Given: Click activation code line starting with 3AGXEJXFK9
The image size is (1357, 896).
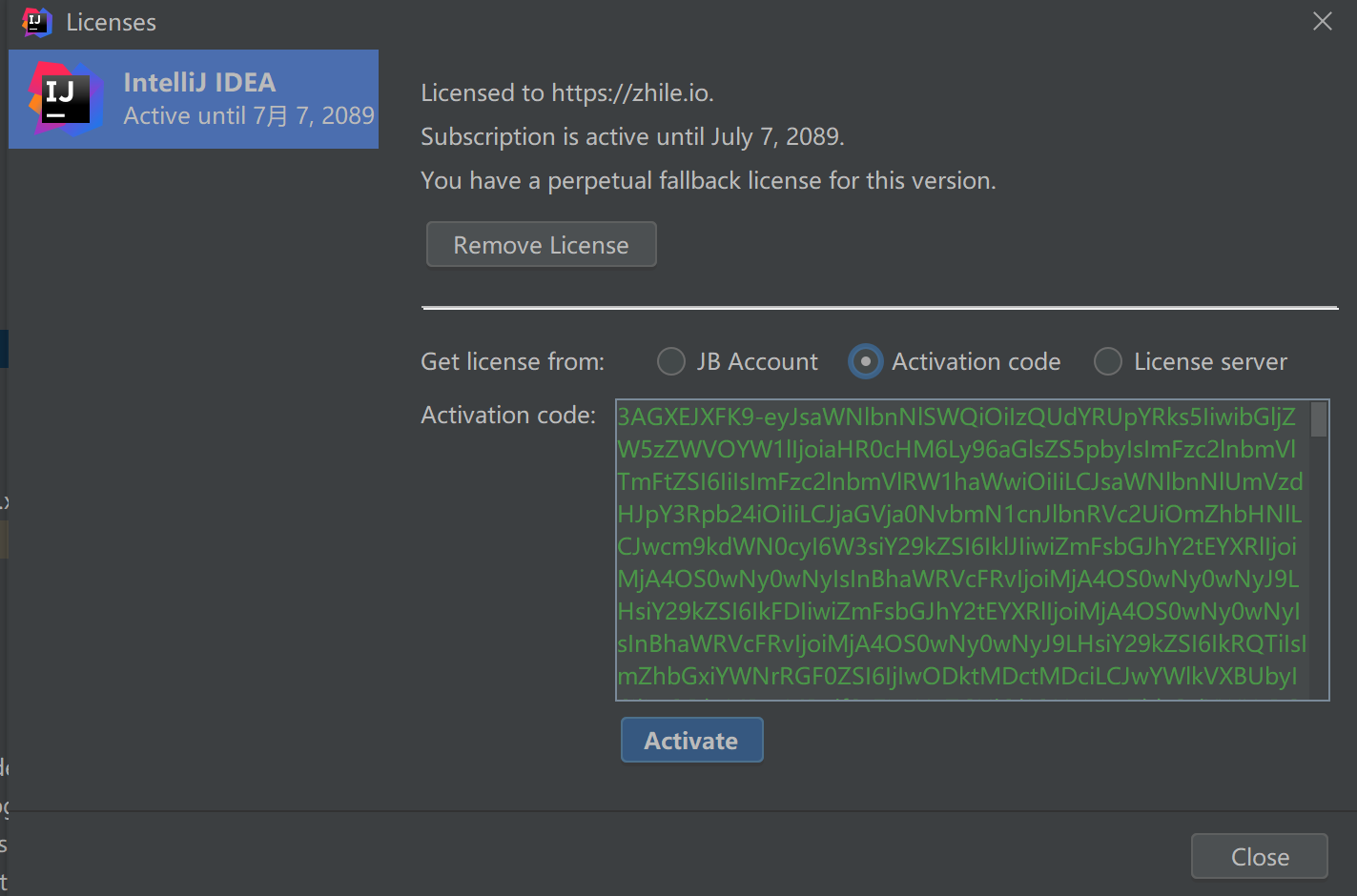Looking at the screenshot, I should tap(956, 417).
